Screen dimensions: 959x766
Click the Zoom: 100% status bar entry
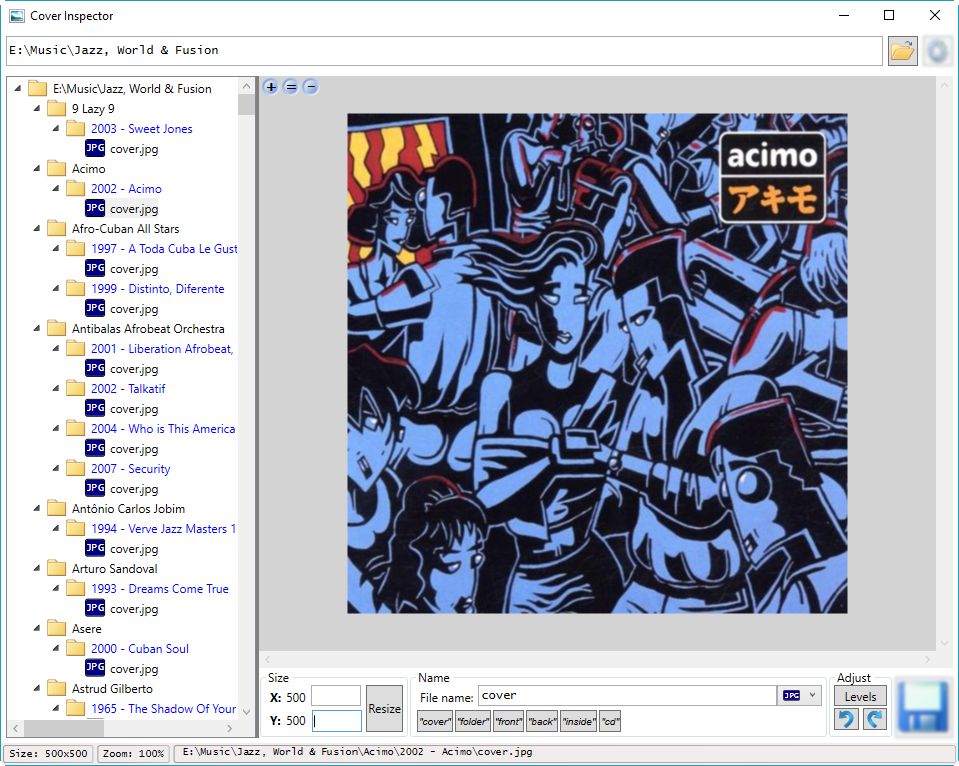[133, 753]
